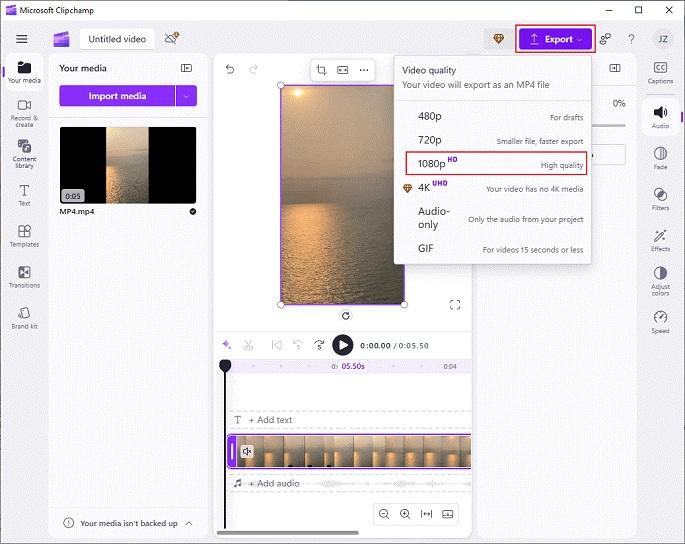Screen dimensions: 685x544
Task: Click Add text on the timeline
Action: (270, 420)
